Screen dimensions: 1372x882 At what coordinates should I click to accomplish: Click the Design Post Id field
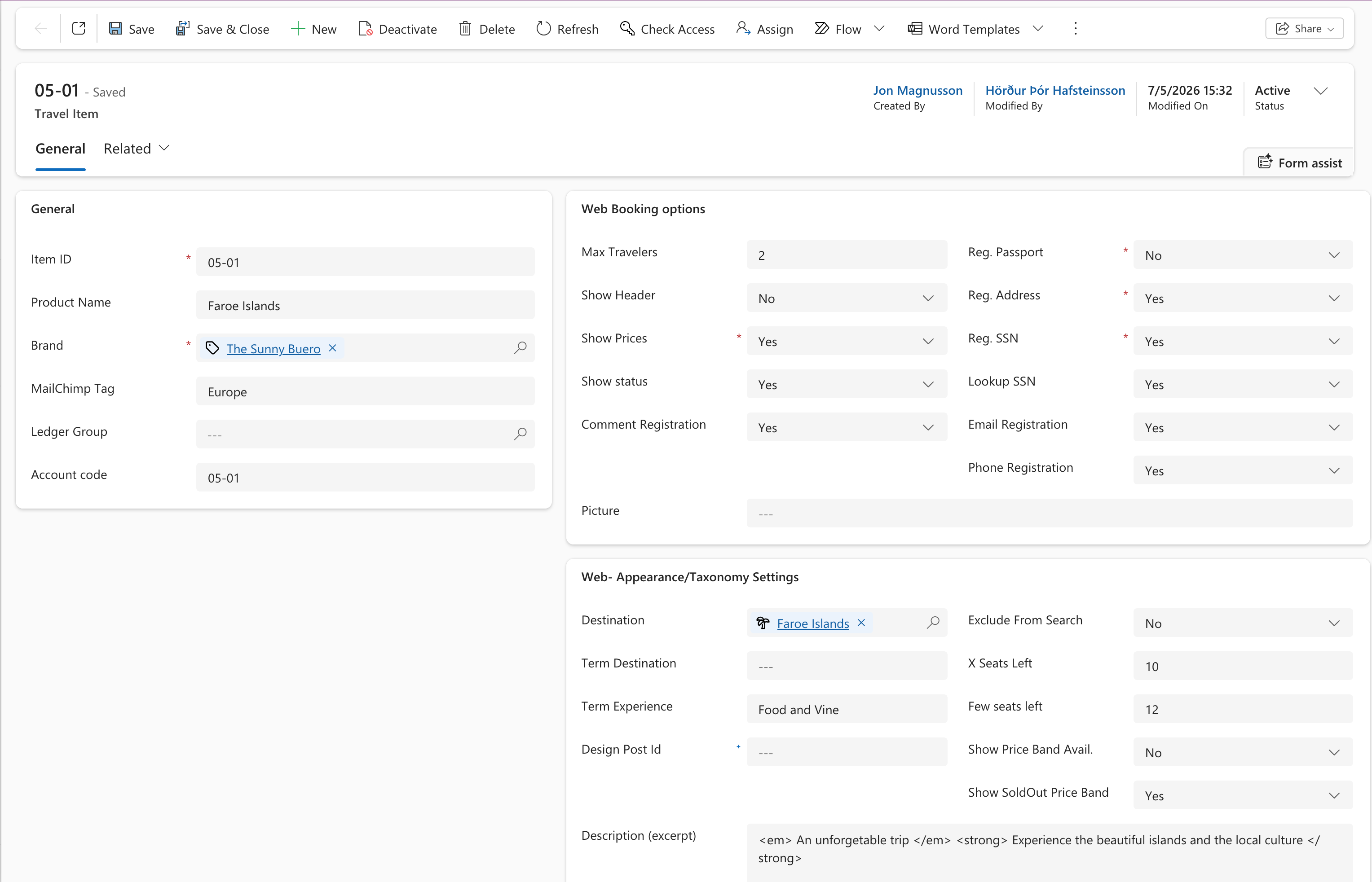click(x=847, y=753)
